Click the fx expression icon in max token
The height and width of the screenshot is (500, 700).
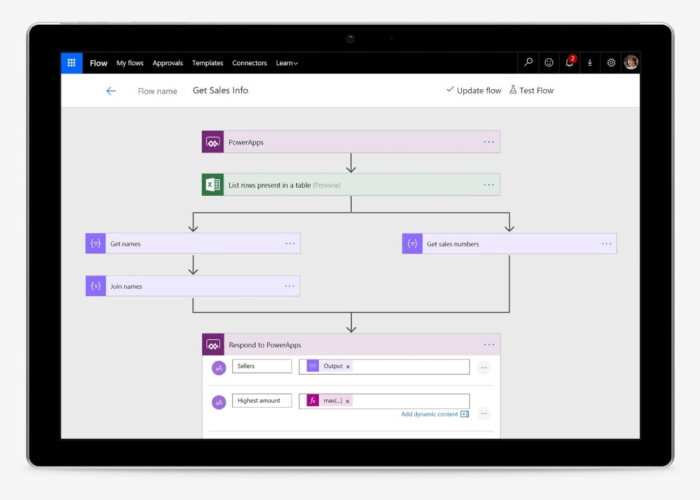coord(312,400)
